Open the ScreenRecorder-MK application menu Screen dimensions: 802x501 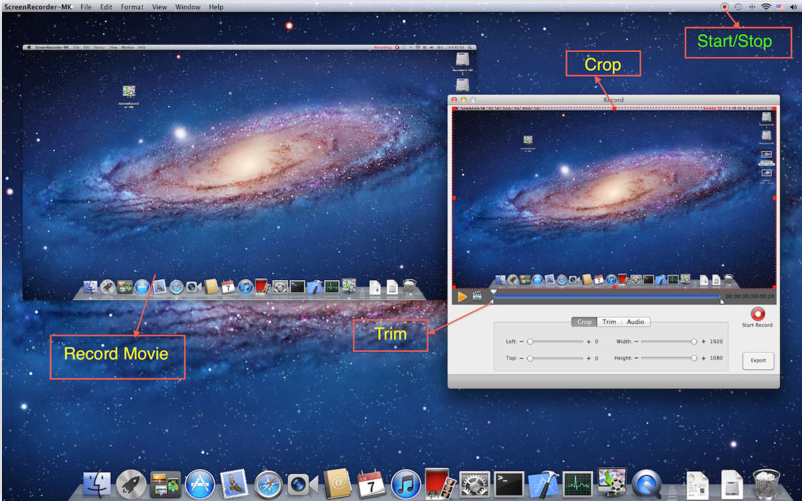tap(38, 7)
